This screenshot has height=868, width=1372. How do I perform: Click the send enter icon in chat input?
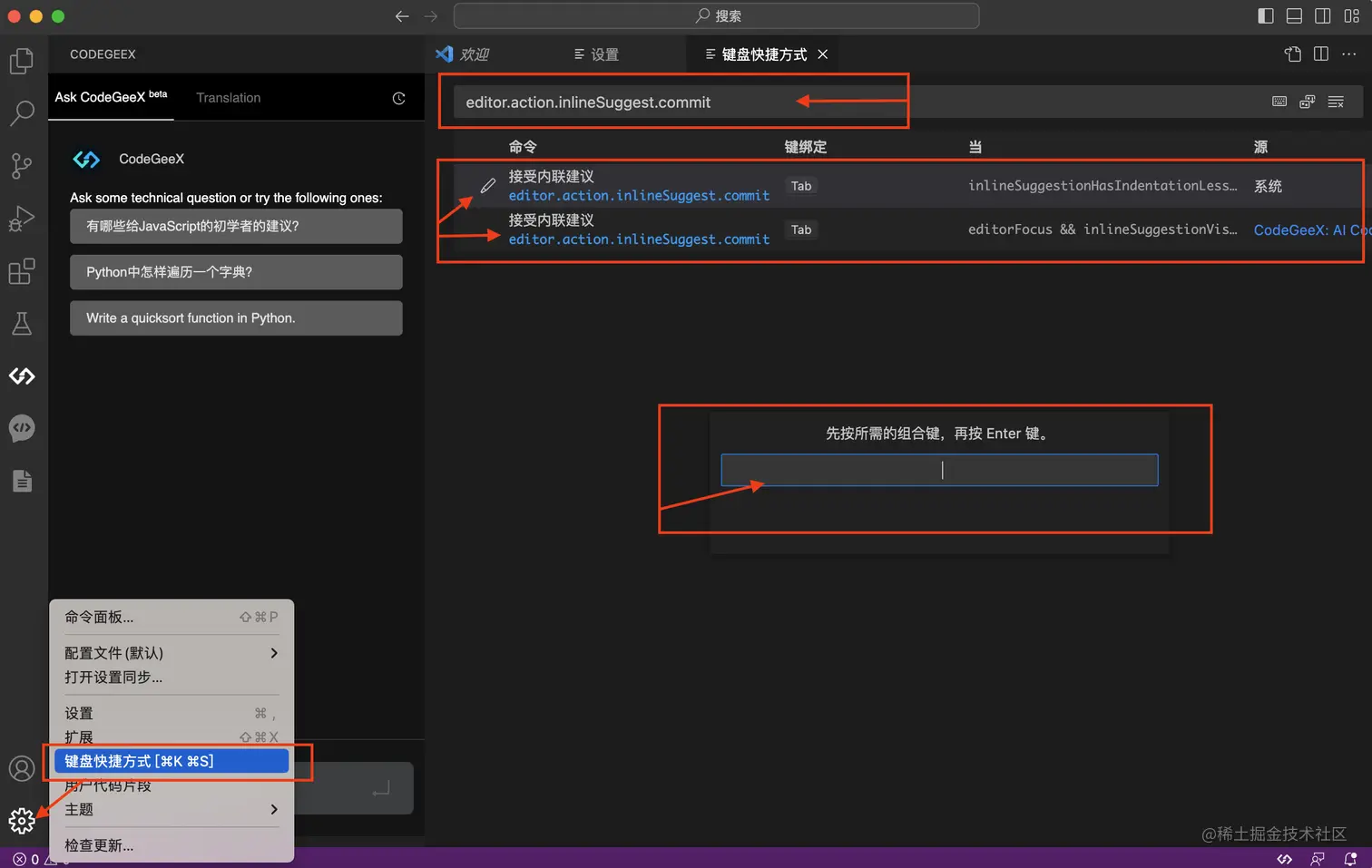381,788
